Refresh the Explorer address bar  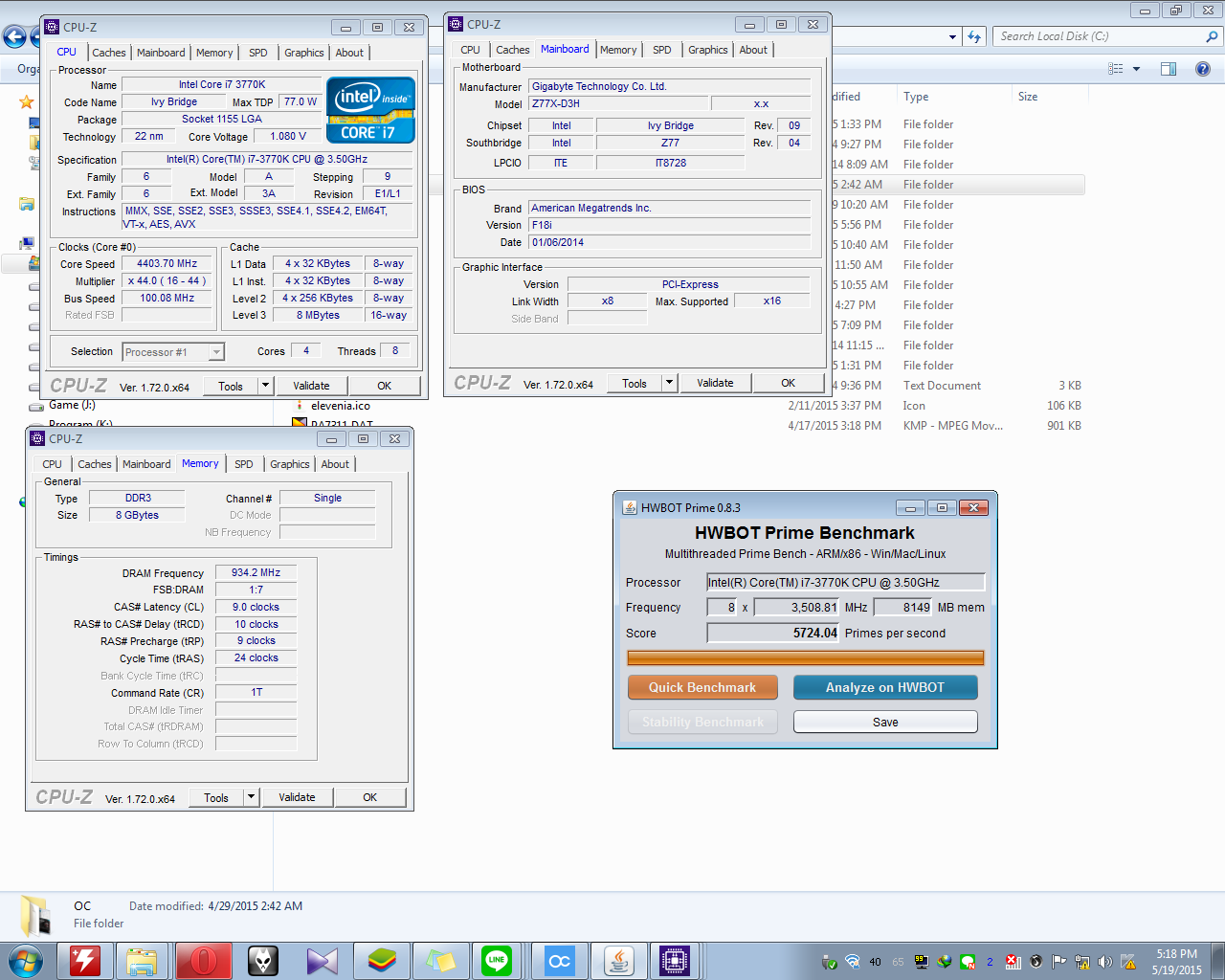click(x=974, y=36)
